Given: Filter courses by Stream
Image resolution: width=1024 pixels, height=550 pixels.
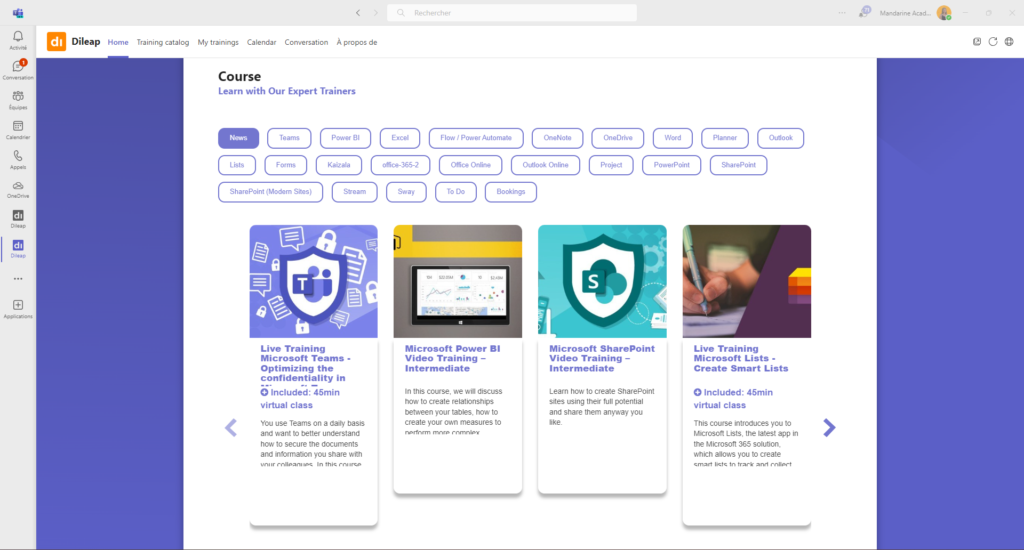Looking at the screenshot, I should (355, 192).
